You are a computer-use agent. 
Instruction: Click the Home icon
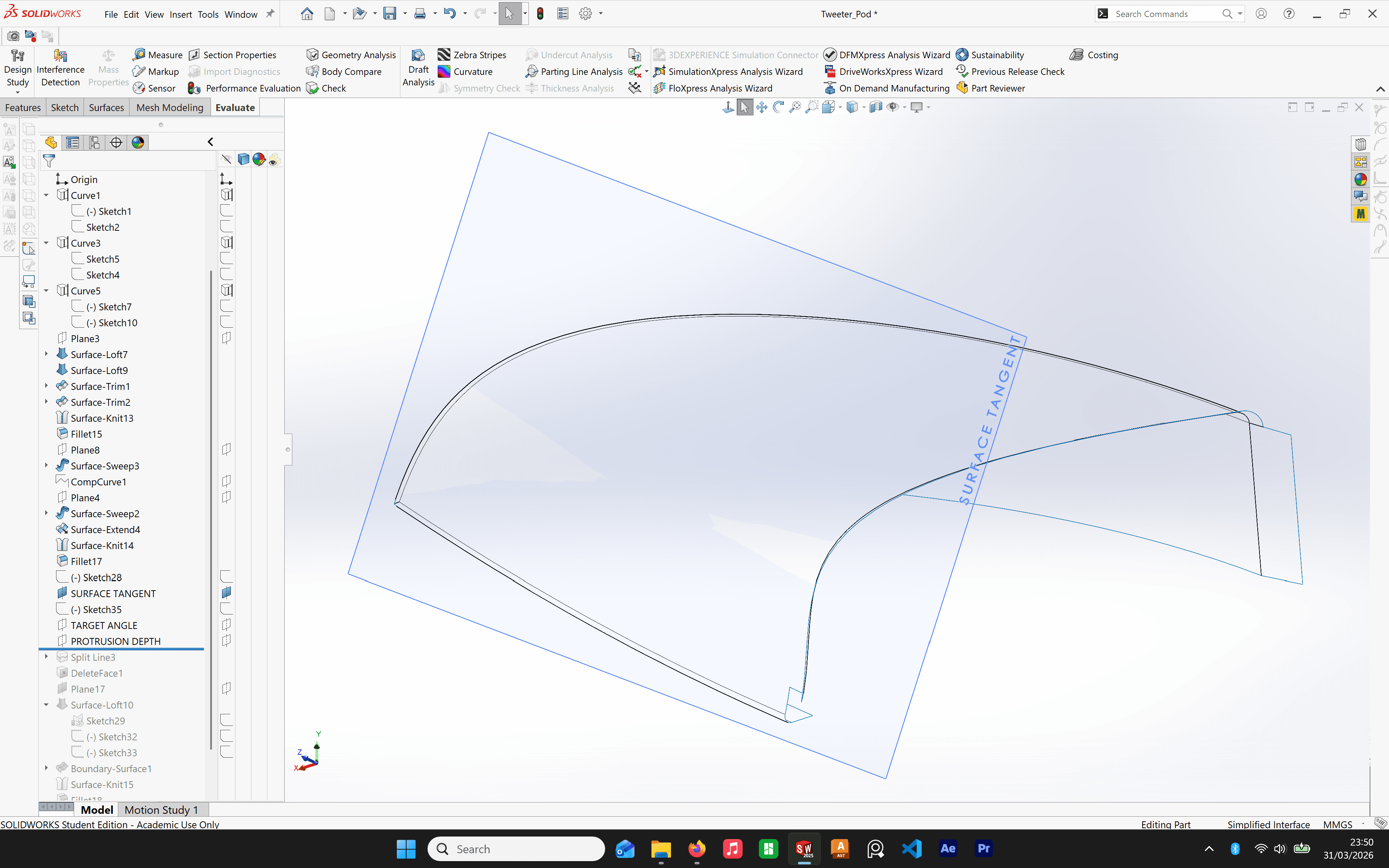(x=307, y=14)
